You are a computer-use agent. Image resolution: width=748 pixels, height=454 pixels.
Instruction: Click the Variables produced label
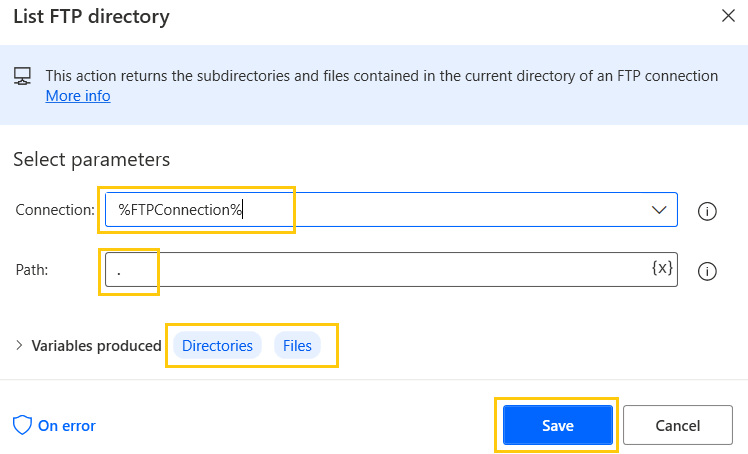96,345
